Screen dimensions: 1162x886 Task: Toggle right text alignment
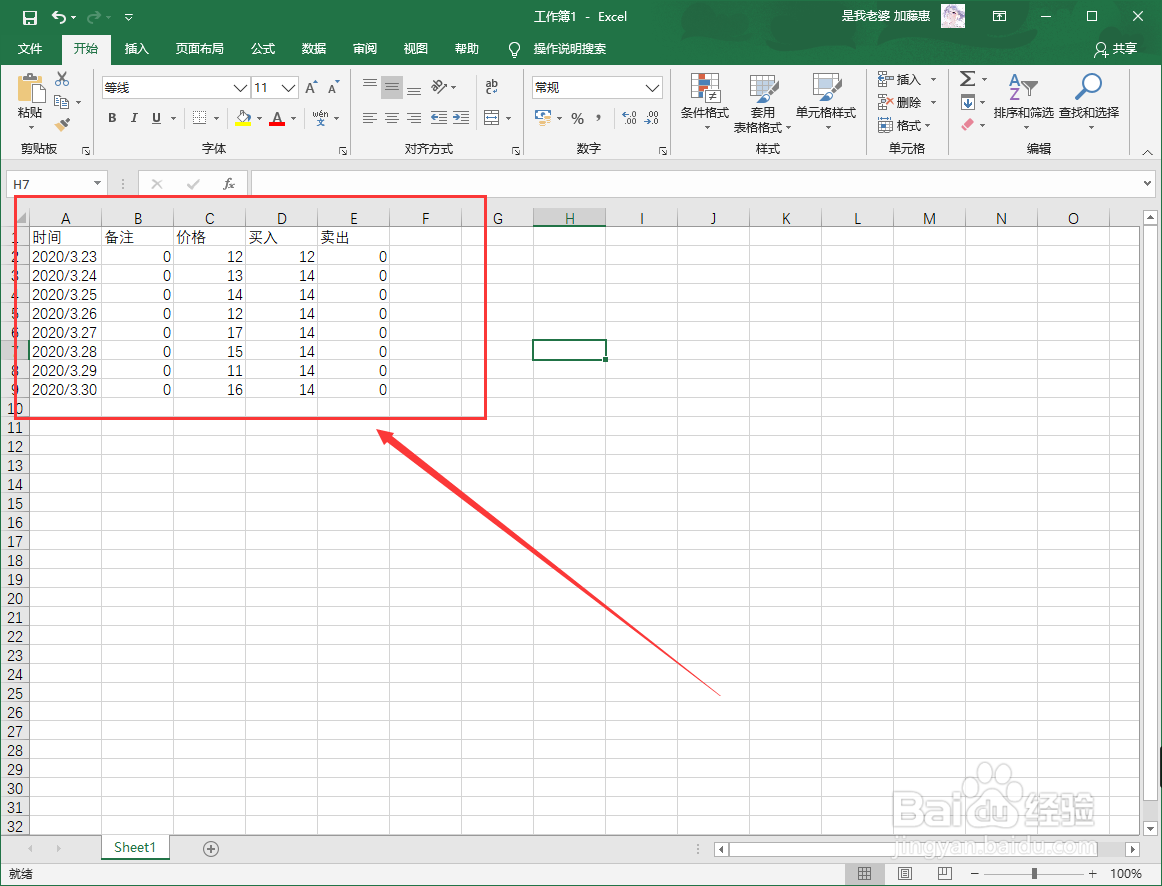tap(414, 118)
